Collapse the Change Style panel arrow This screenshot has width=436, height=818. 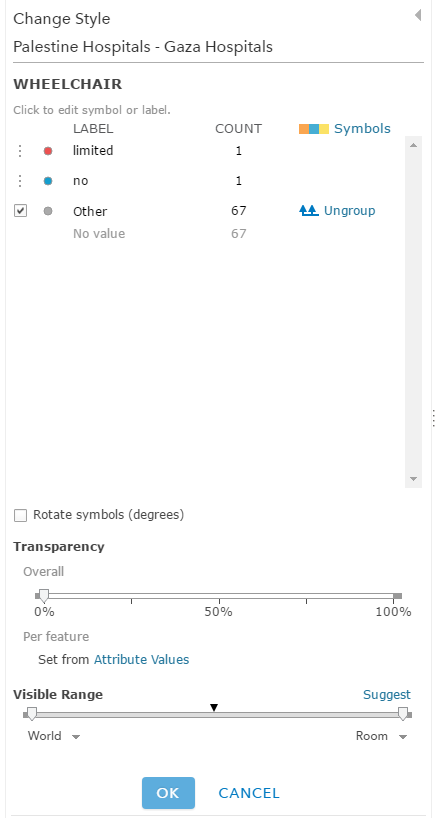coord(418,15)
